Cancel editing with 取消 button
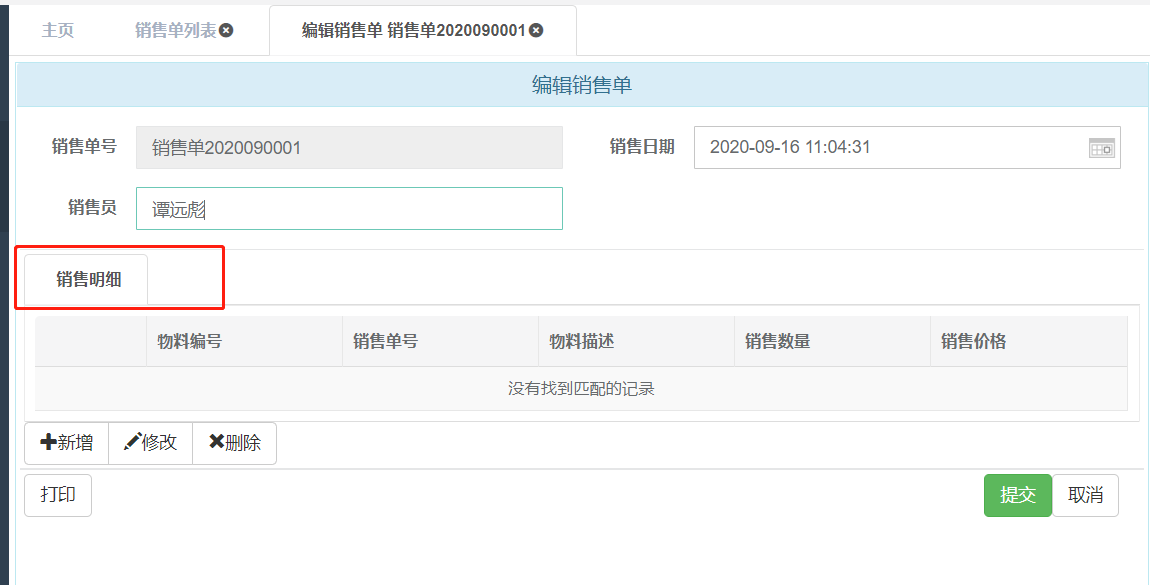 click(1085, 495)
